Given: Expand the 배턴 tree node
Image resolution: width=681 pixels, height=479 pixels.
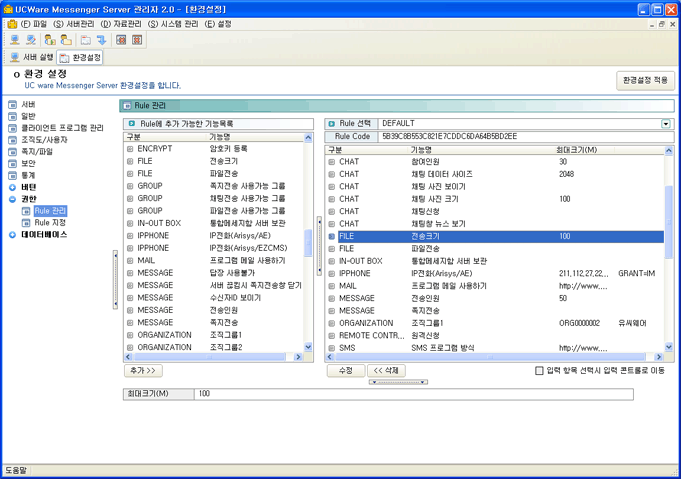Looking at the screenshot, I should pyautogui.click(x=13, y=187).
